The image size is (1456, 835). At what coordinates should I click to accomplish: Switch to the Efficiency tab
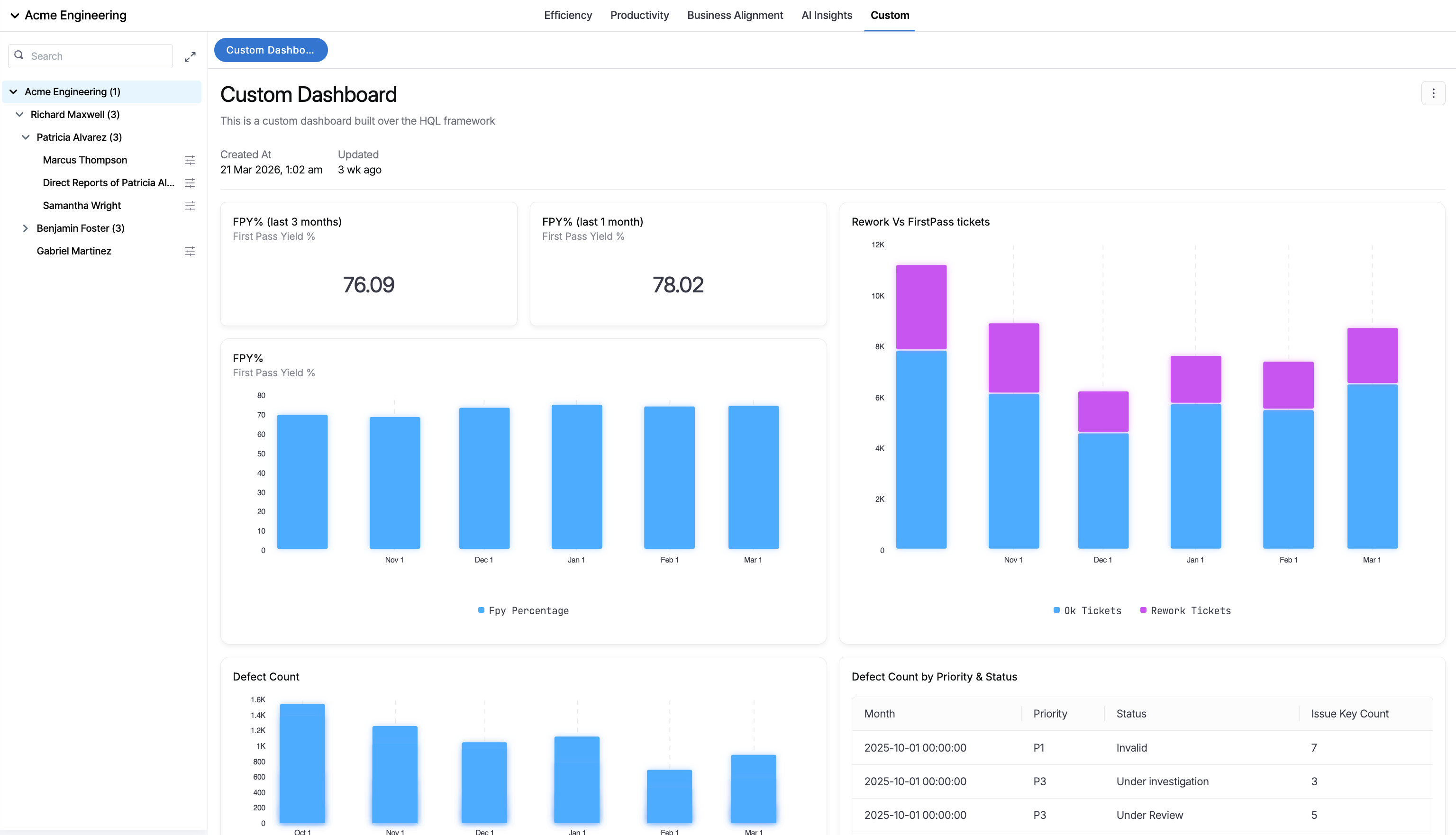pos(568,16)
